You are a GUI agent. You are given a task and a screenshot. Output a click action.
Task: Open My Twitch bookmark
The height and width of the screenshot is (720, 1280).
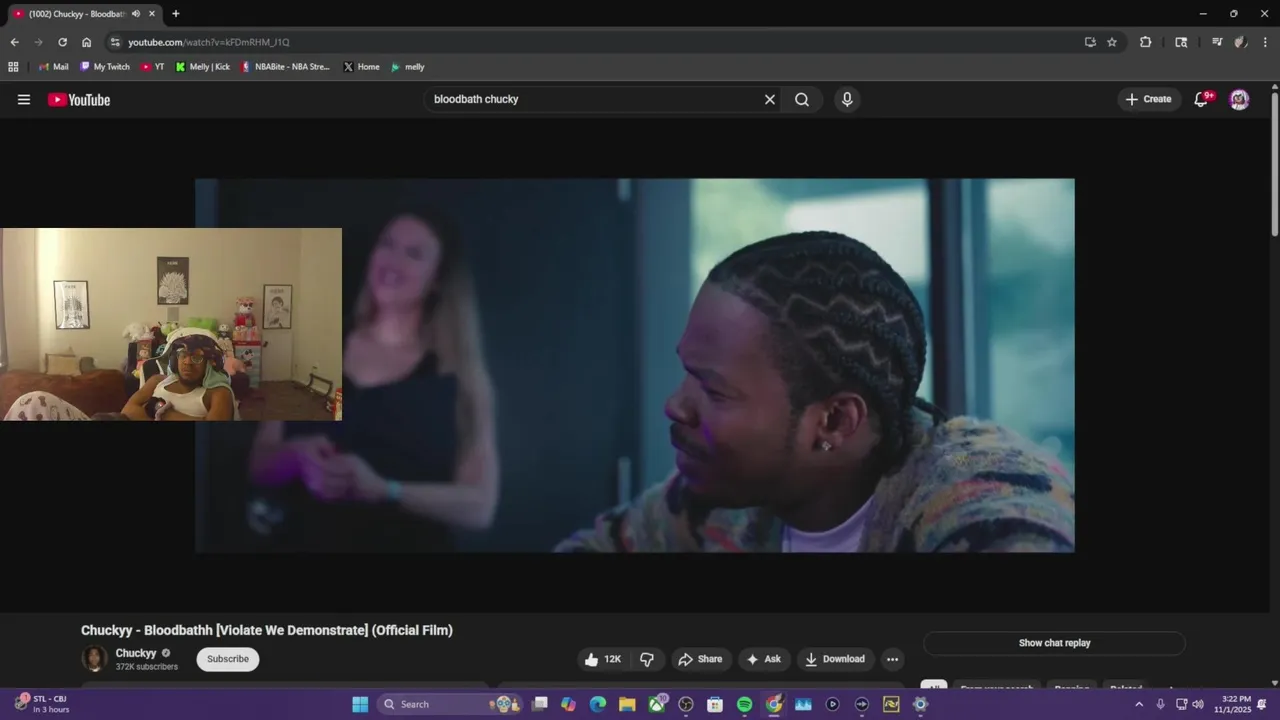[x=105, y=67]
